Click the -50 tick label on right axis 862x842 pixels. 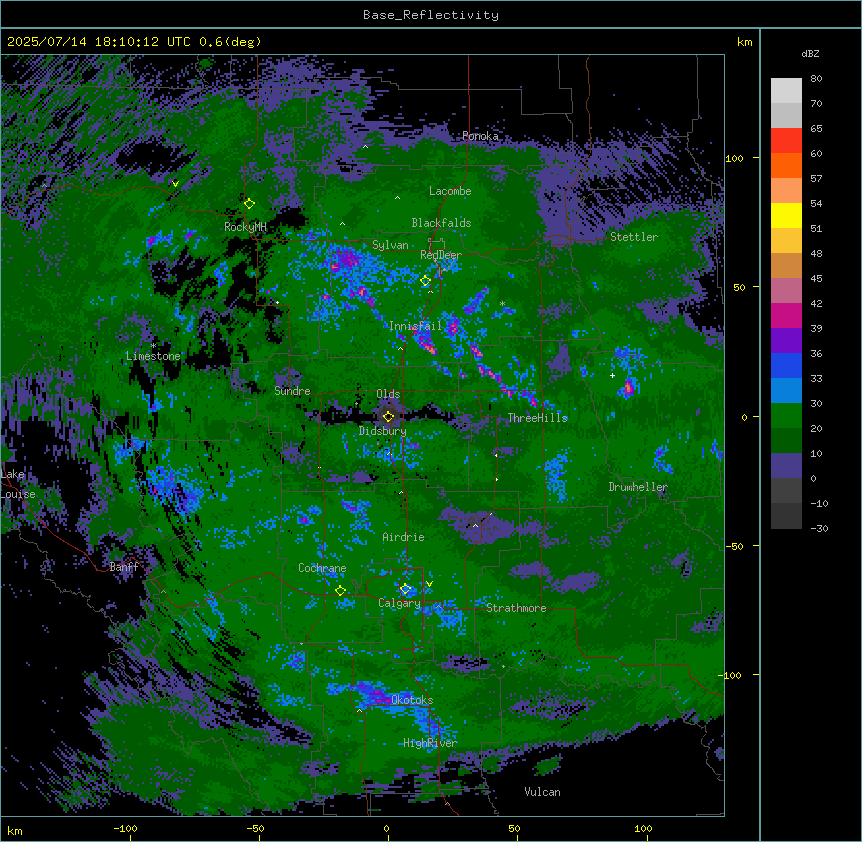click(x=734, y=546)
